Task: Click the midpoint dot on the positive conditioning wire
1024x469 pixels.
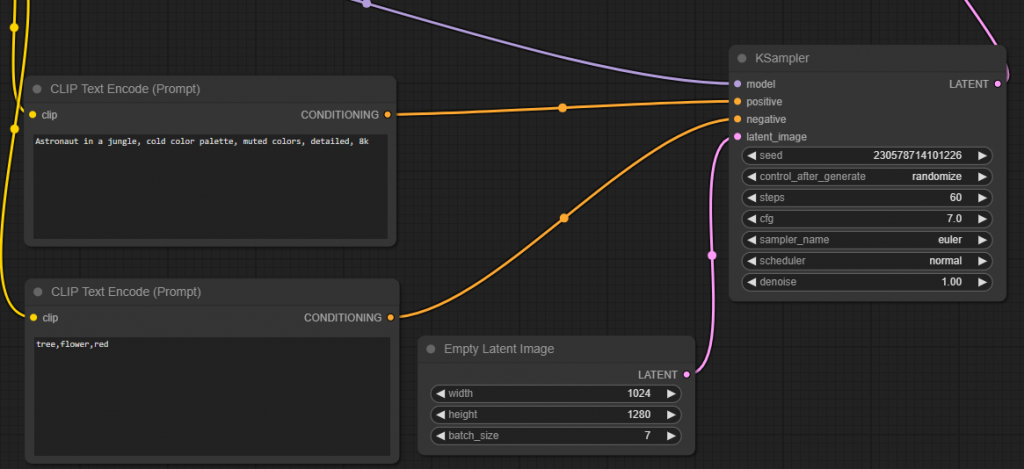Action: click(x=562, y=108)
